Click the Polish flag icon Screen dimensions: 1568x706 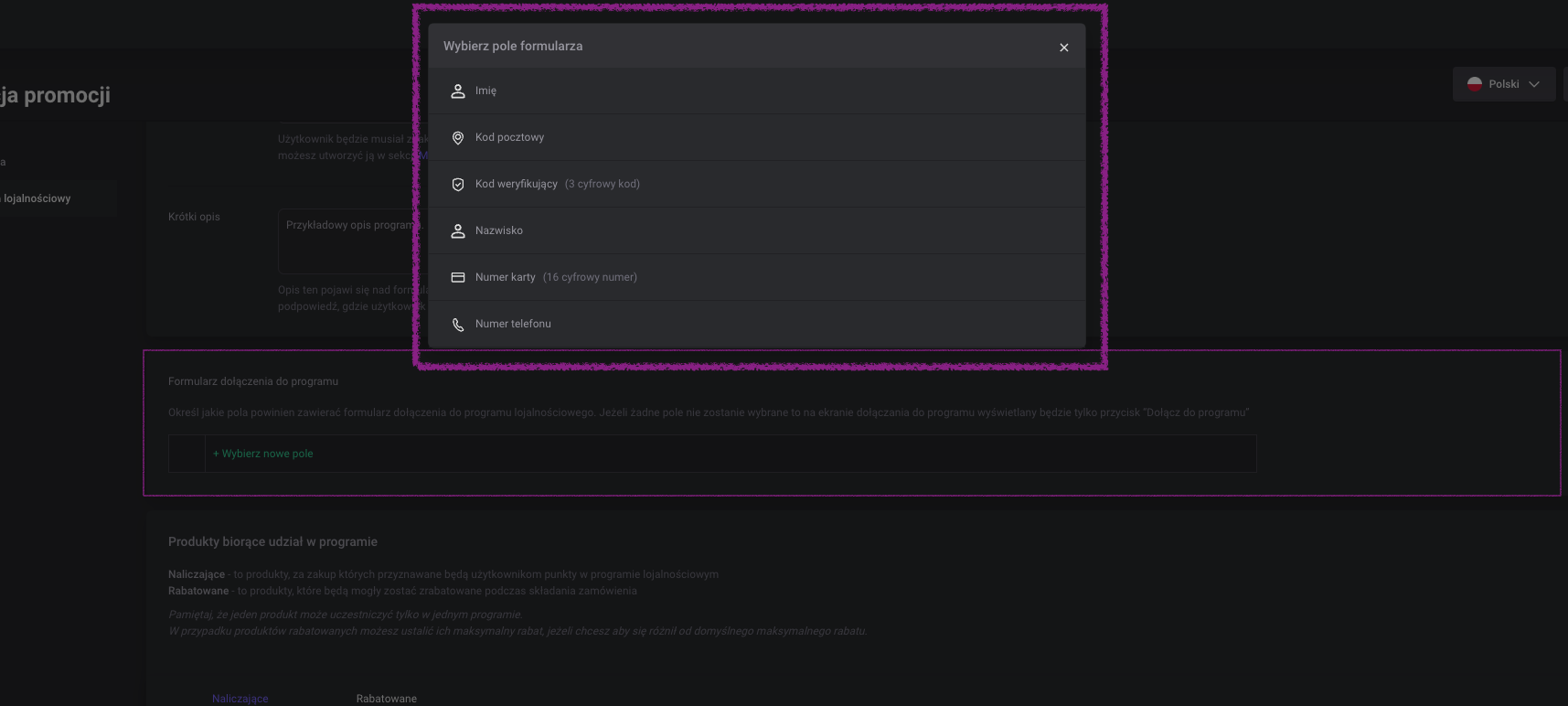(x=1474, y=84)
